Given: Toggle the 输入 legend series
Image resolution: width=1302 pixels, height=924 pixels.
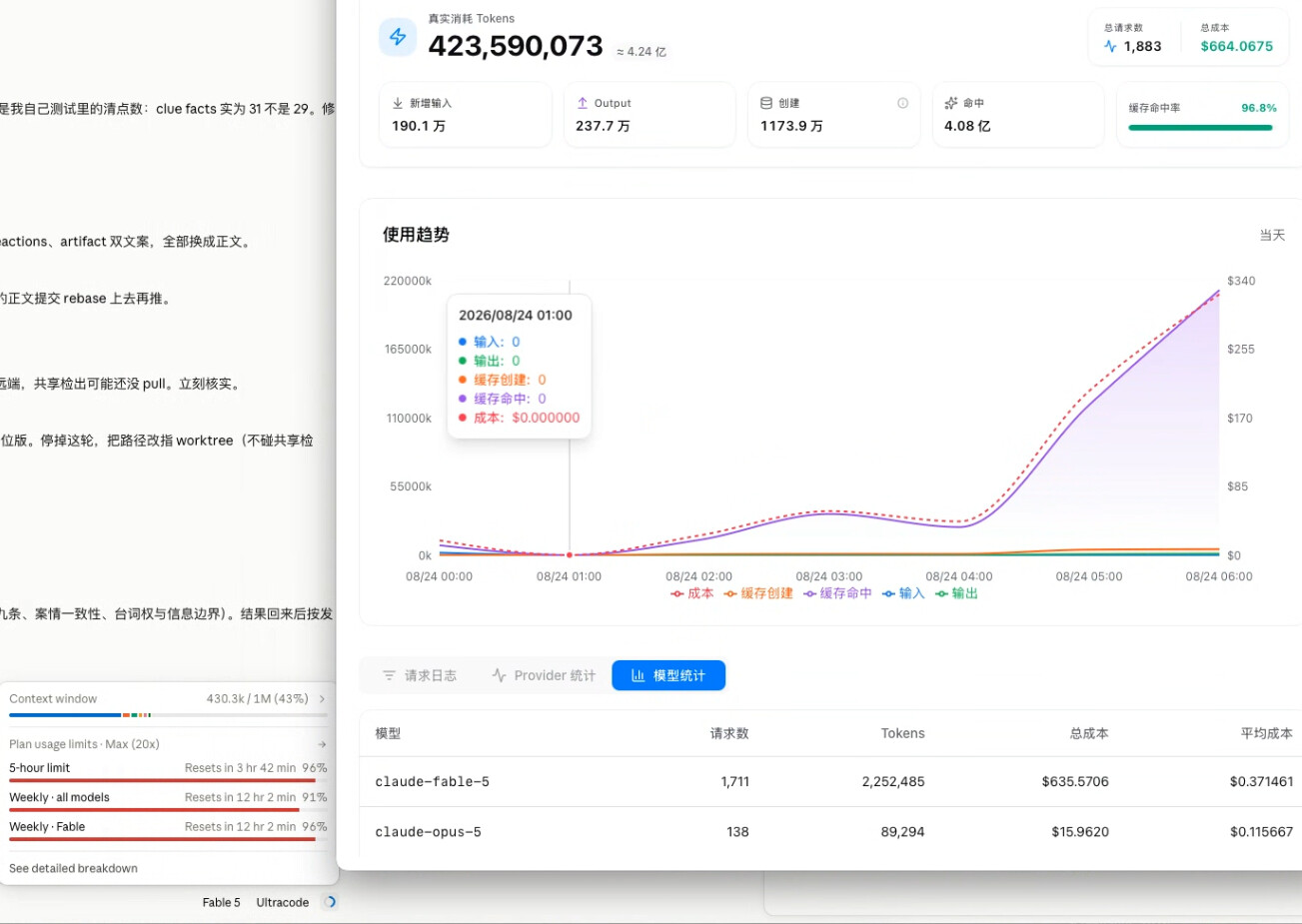Looking at the screenshot, I should (904, 593).
